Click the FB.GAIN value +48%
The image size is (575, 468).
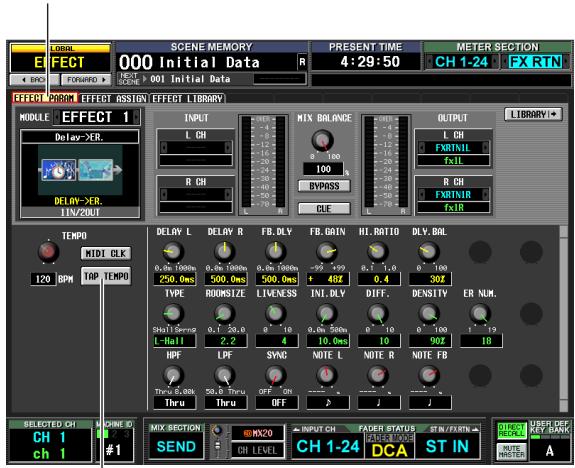point(328,279)
